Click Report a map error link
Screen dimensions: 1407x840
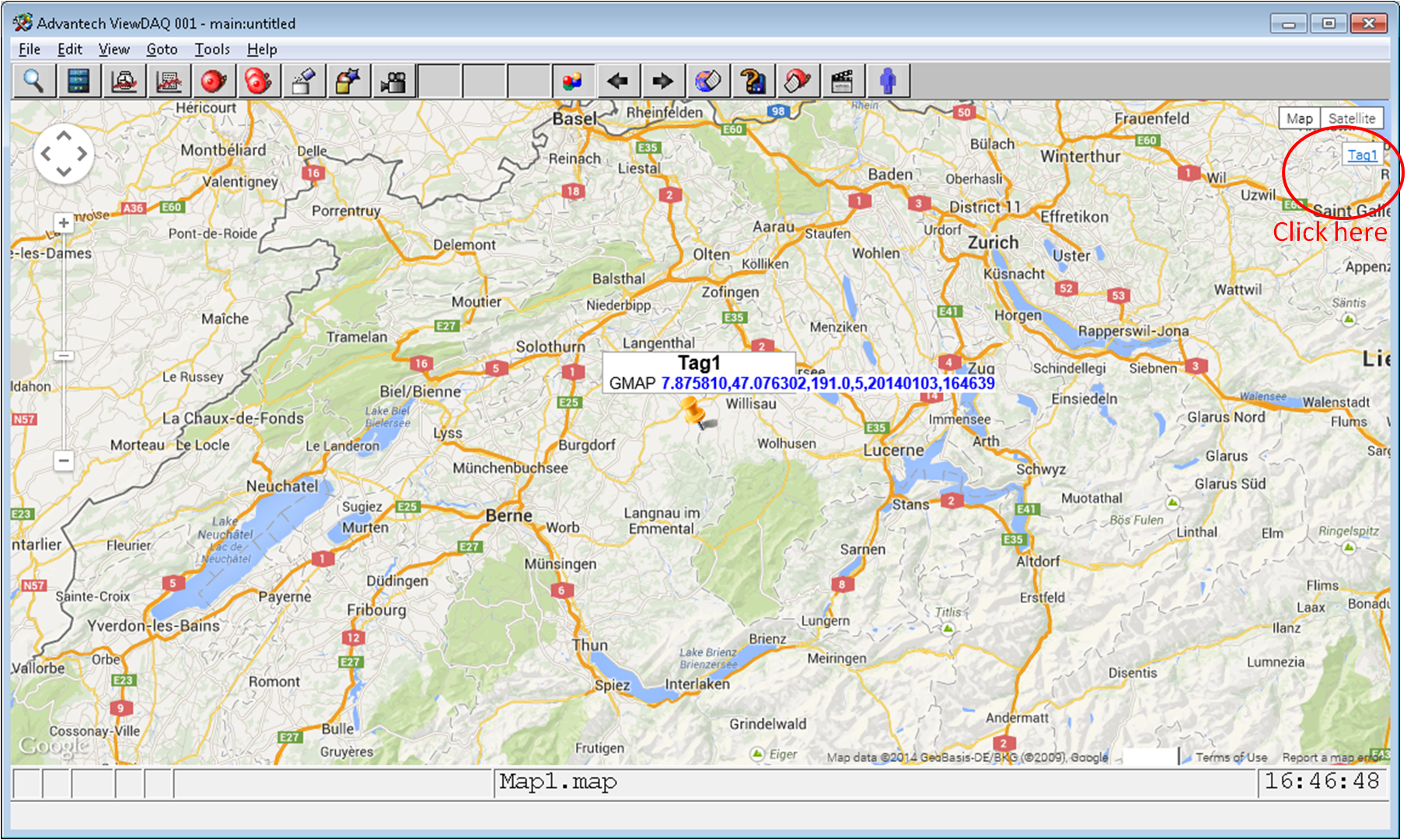[1333, 757]
